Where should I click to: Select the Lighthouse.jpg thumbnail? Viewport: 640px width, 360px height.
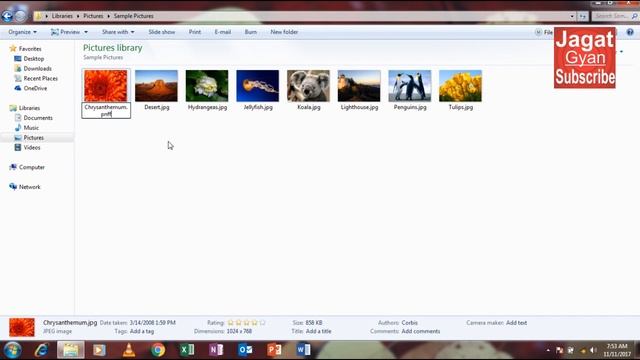pyautogui.click(x=359, y=86)
